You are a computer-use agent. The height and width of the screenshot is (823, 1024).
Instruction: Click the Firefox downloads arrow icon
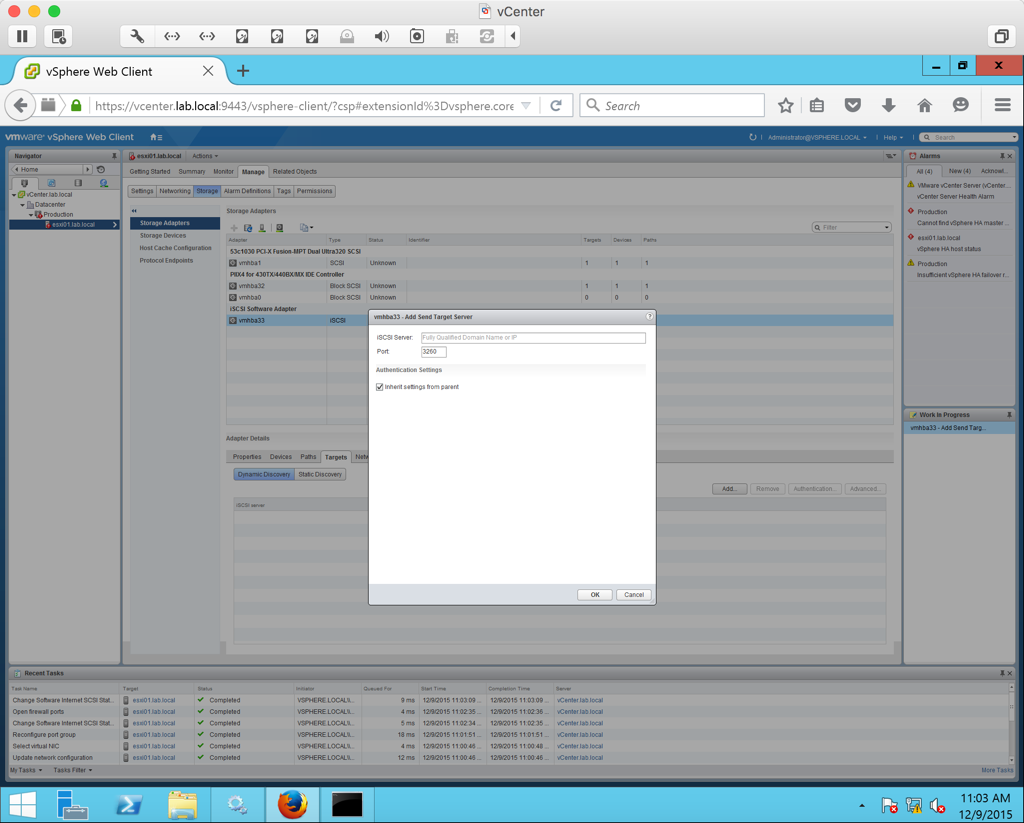coord(888,106)
